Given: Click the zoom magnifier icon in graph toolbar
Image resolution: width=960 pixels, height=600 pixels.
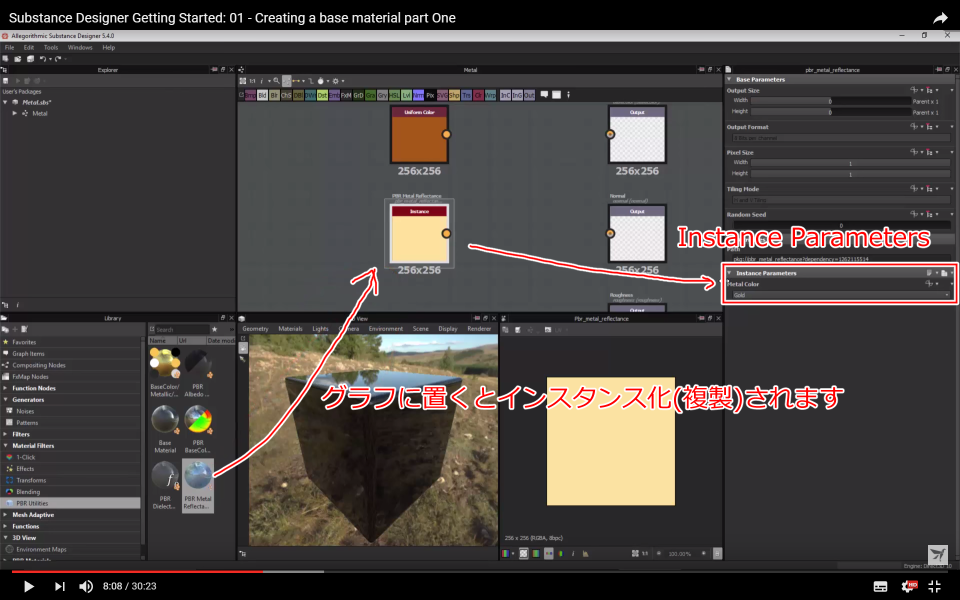Looking at the screenshot, I should pyautogui.click(x=276, y=81).
